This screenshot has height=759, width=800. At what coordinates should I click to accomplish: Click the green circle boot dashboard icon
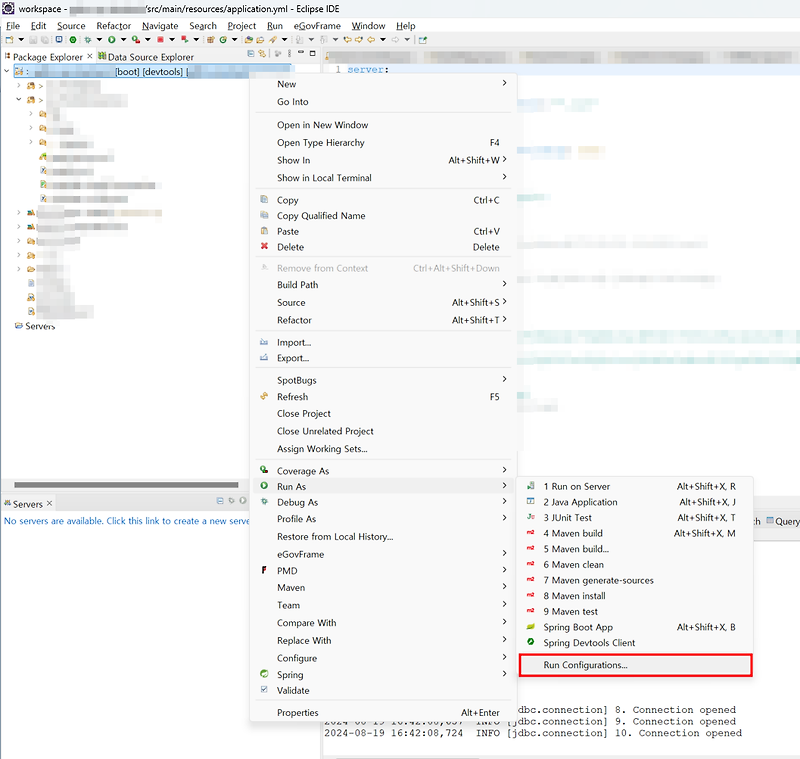click(x=73, y=40)
